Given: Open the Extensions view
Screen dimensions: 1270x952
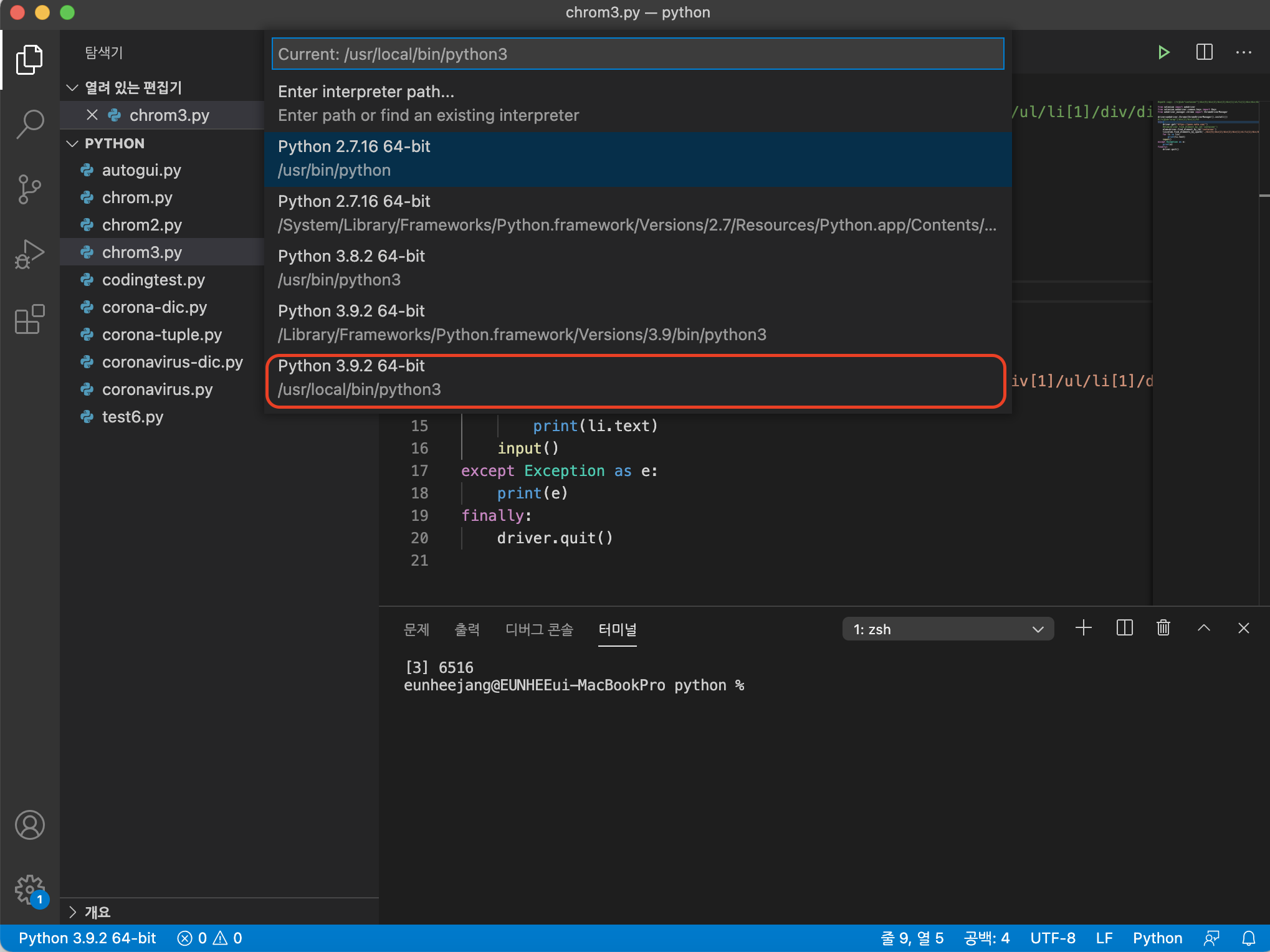Looking at the screenshot, I should [29, 320].
